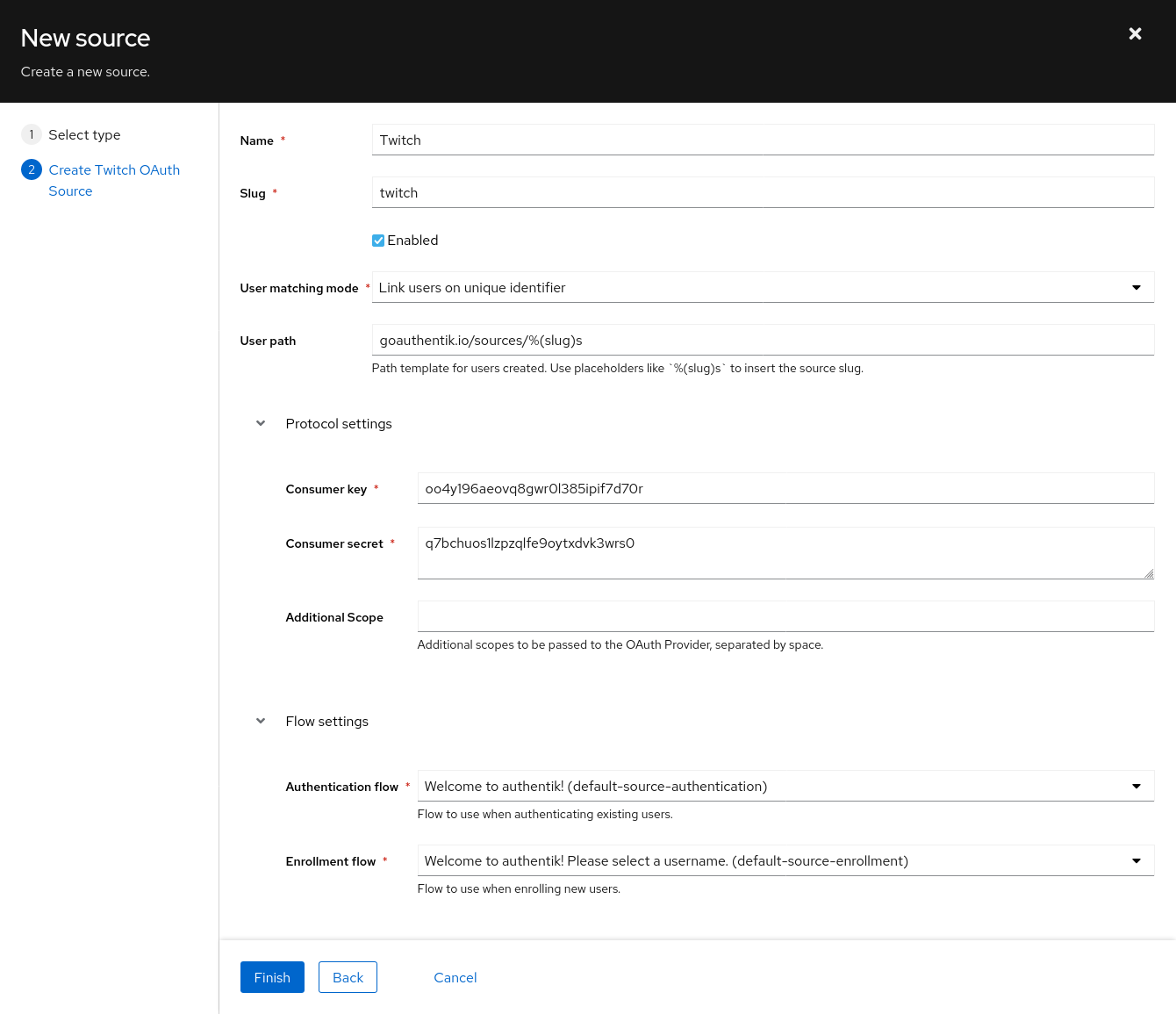Open the User matching mode selector
The image size is (1176, 1014).
click(x=762, y=287)
